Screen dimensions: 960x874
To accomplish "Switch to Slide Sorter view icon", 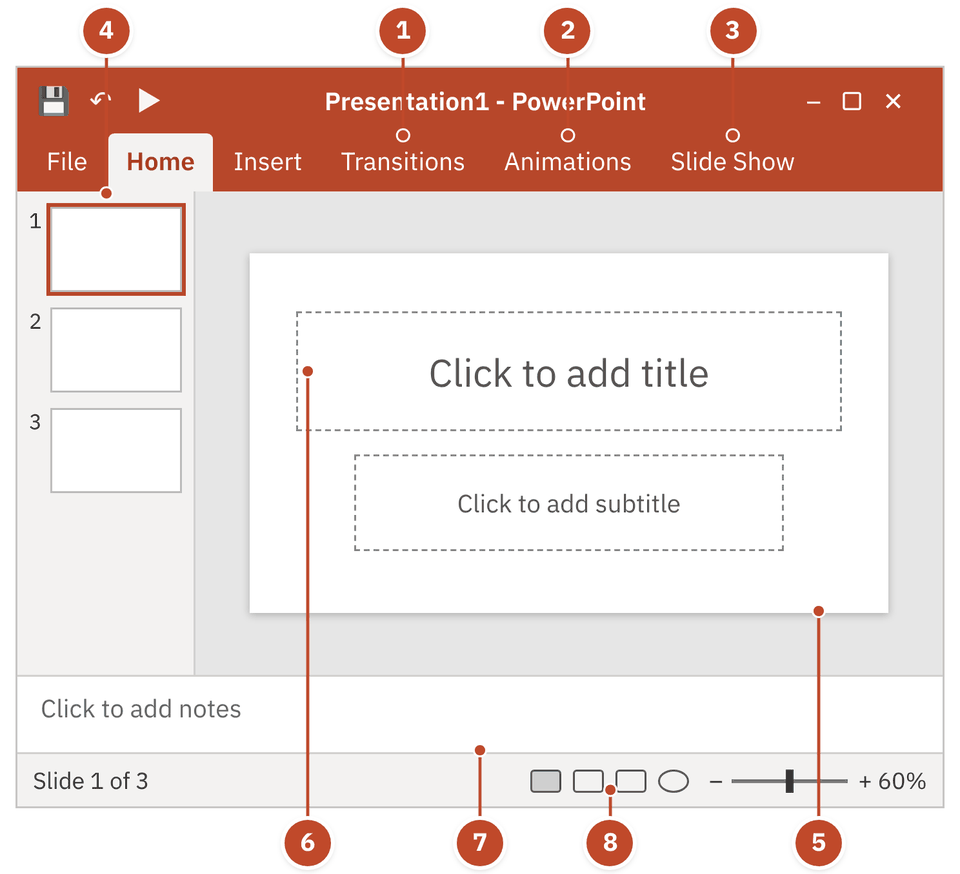I will (x=588, y=782).
